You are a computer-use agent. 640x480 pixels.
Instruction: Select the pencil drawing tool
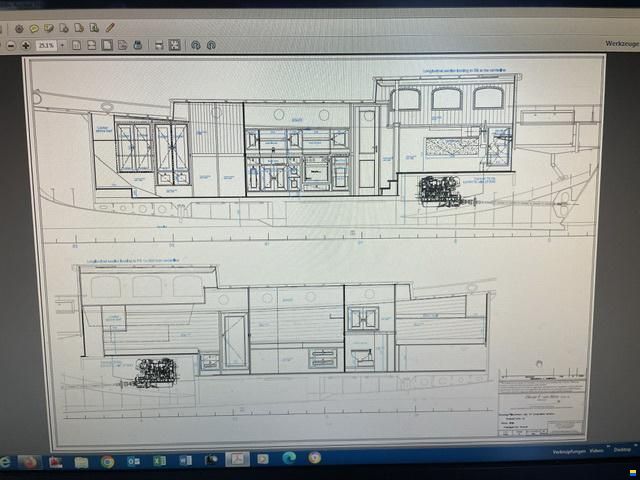(x=110, y=27)
